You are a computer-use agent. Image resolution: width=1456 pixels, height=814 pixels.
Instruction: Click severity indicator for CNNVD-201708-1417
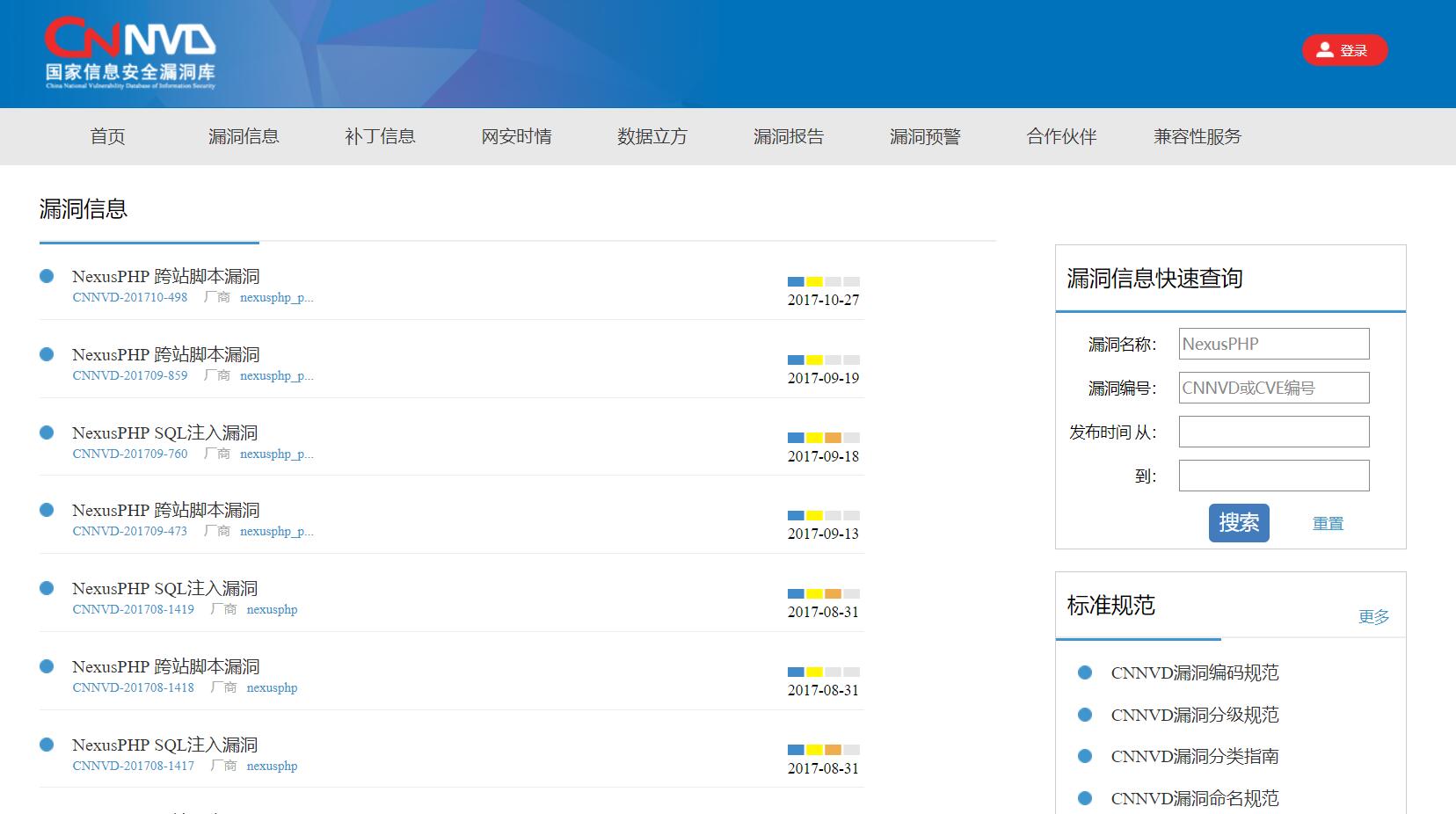(x=824, y=750)
